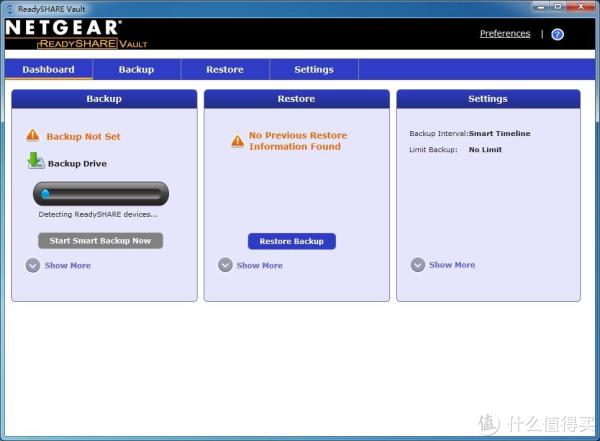Click the Backup Not Set warning icon
The image size is (600, 441).
coord(33,136)
